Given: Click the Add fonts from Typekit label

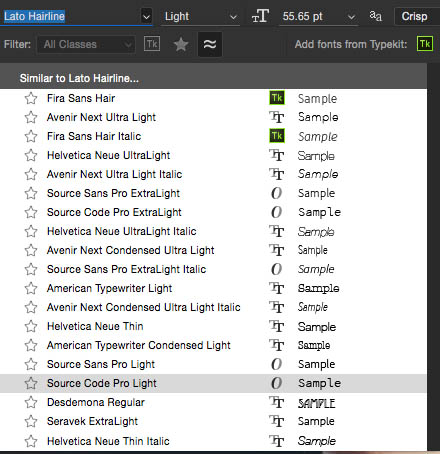Looking at the screenshot, I should click(351, 44).
